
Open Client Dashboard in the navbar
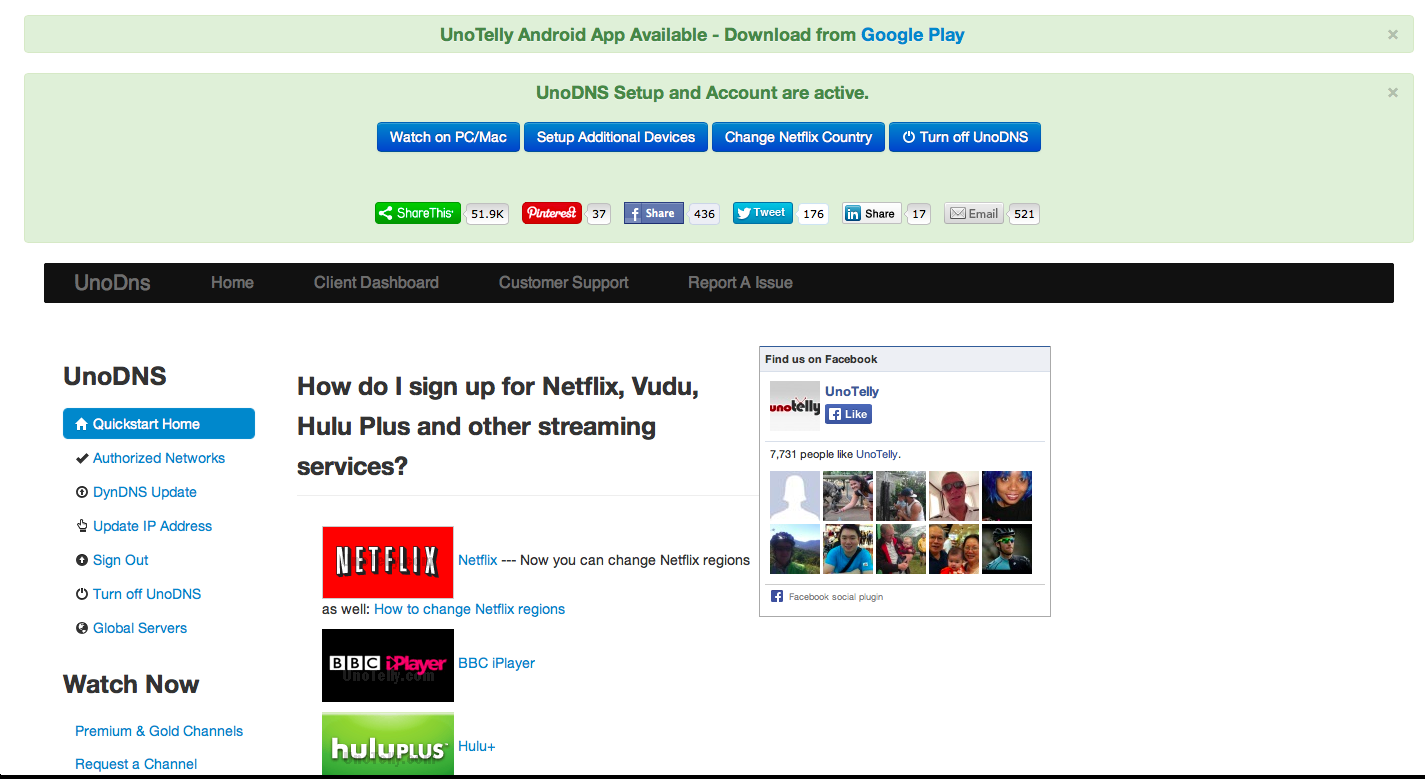click(376, 283)
